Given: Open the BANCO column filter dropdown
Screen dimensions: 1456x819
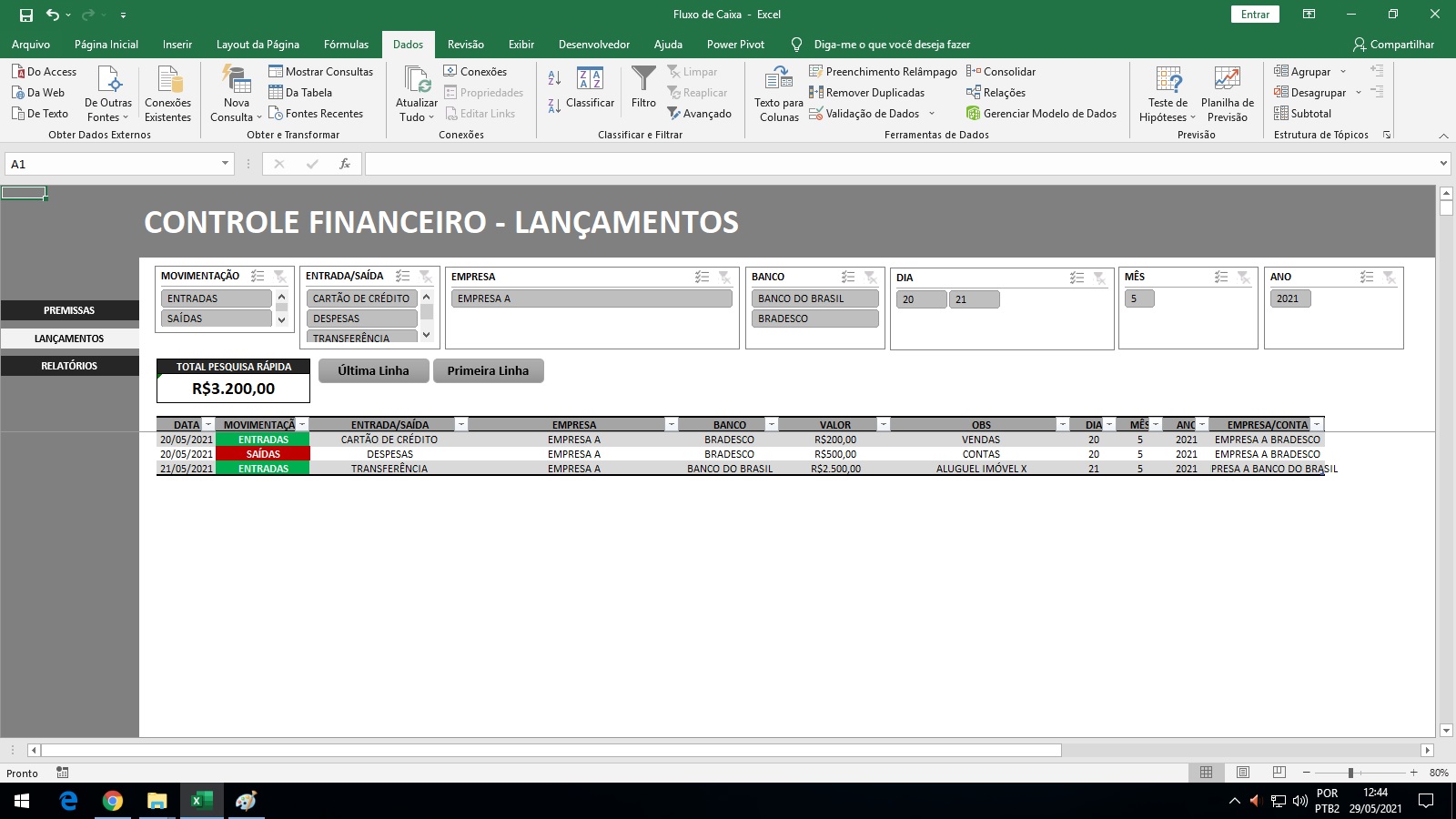Looking at the screenshot, I should click(x=772, y=425).
